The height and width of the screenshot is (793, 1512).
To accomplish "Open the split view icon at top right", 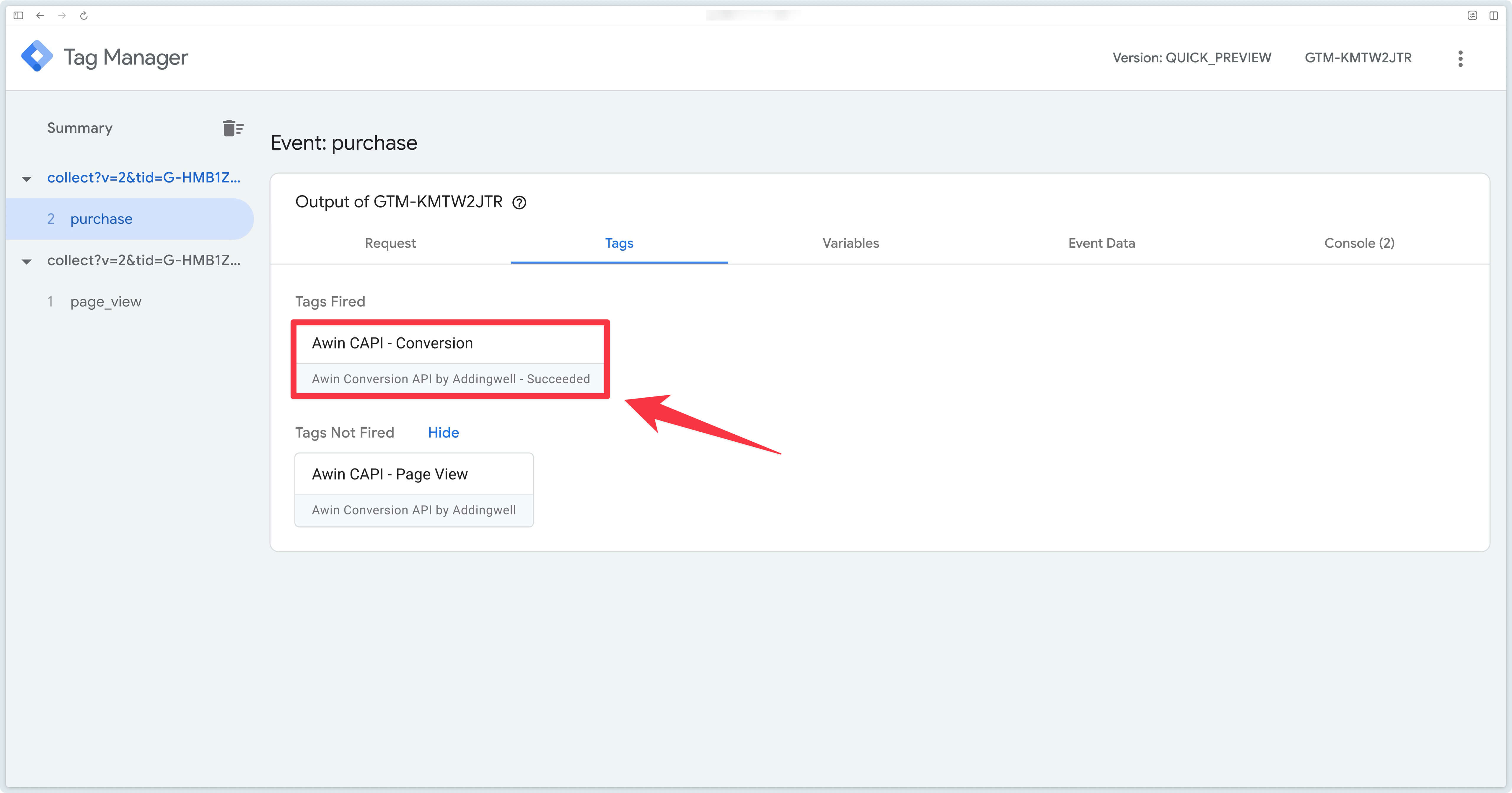I will pos(1493,15).
